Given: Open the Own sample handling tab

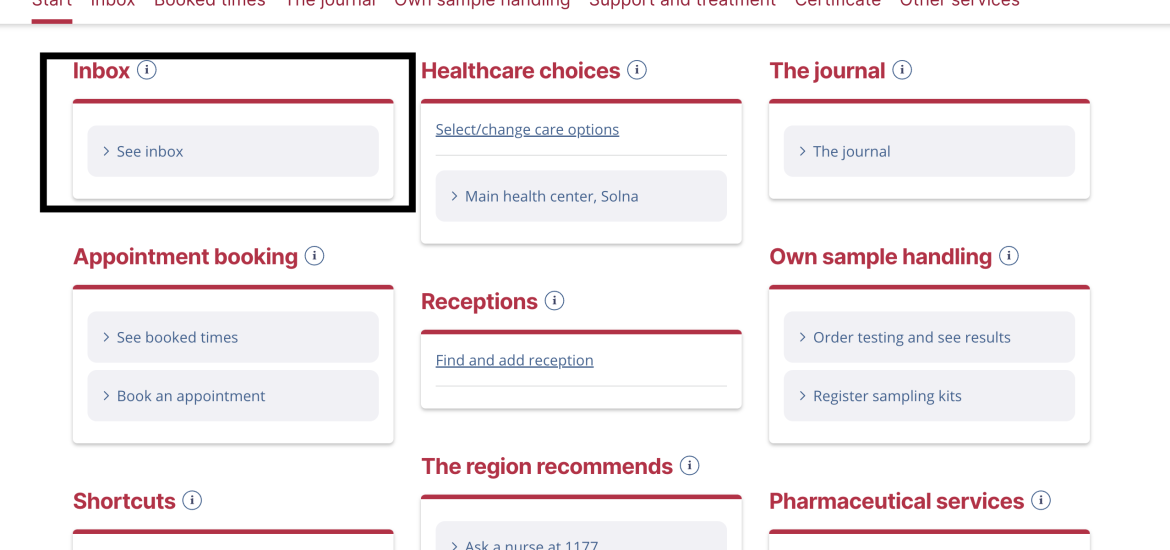Looking at the screenshot, I should pyautogui.click(x=482, y=4).
